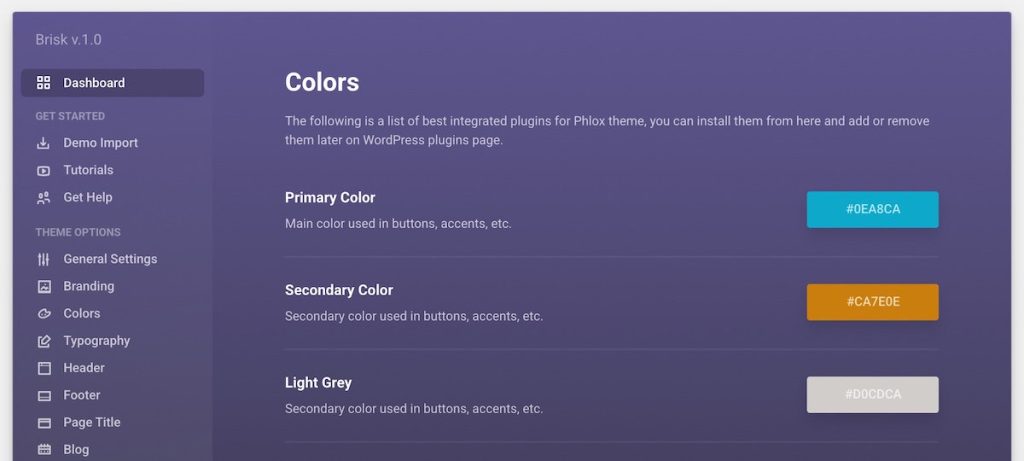Open the Demo Import link

(100, 143)
